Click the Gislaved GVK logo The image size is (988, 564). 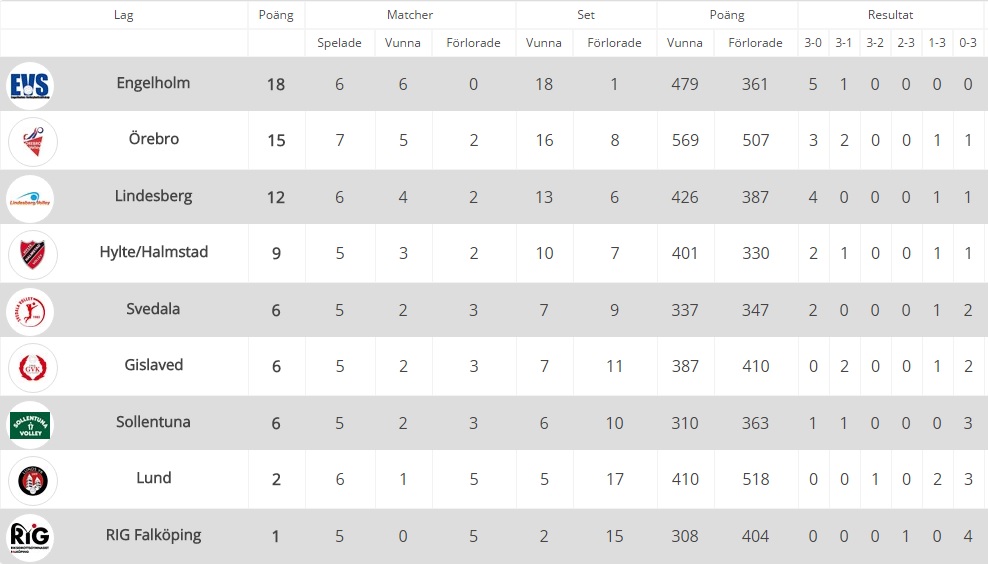click(33, 367)
